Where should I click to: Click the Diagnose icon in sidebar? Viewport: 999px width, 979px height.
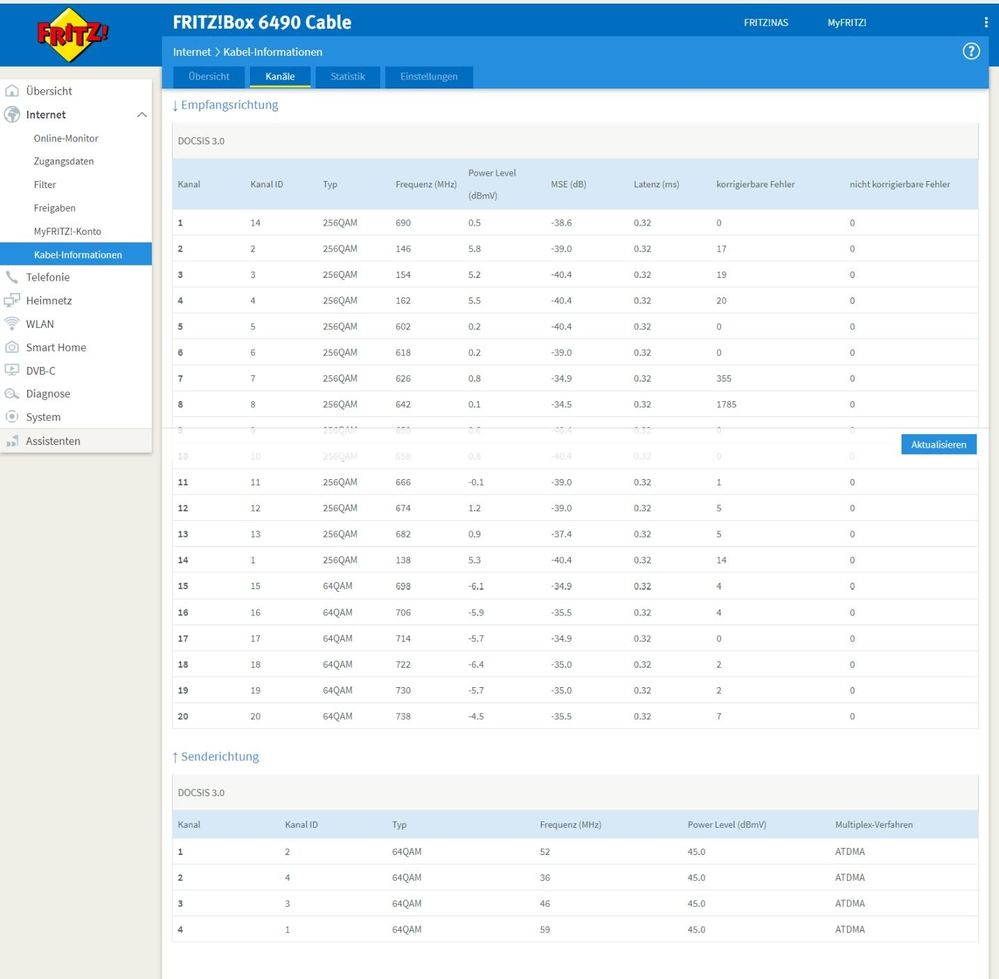tap(12, 394)
